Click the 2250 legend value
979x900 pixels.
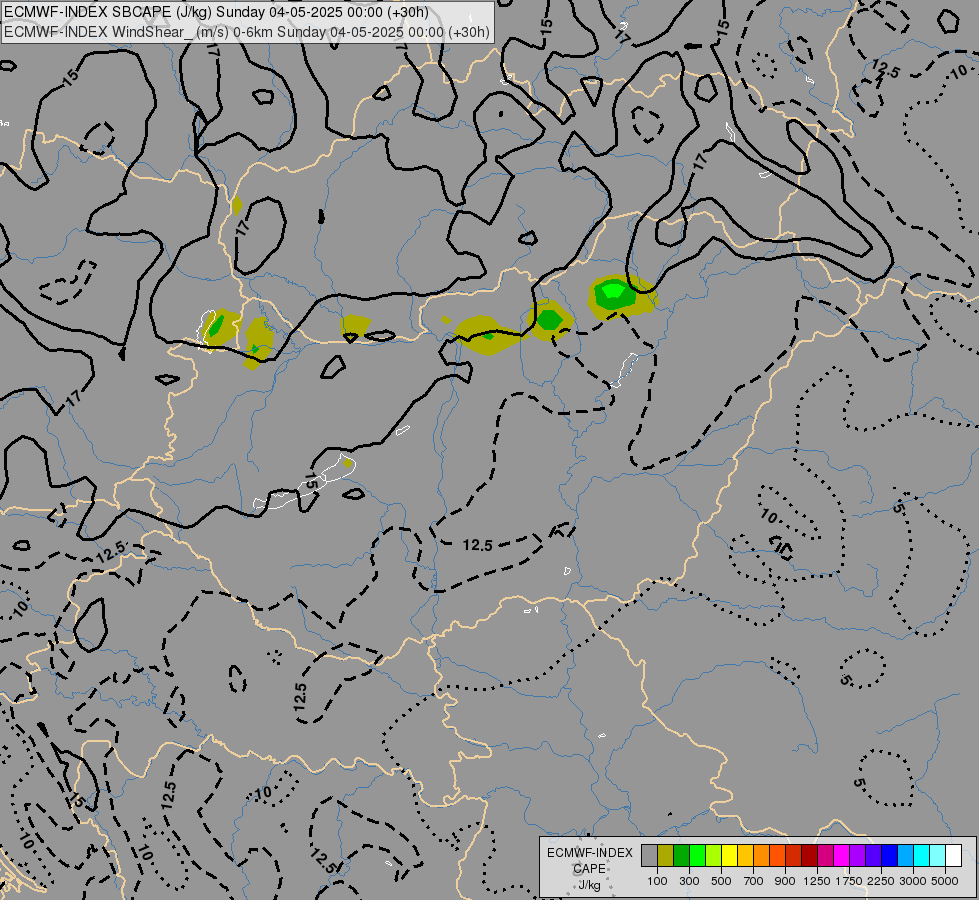881,881
